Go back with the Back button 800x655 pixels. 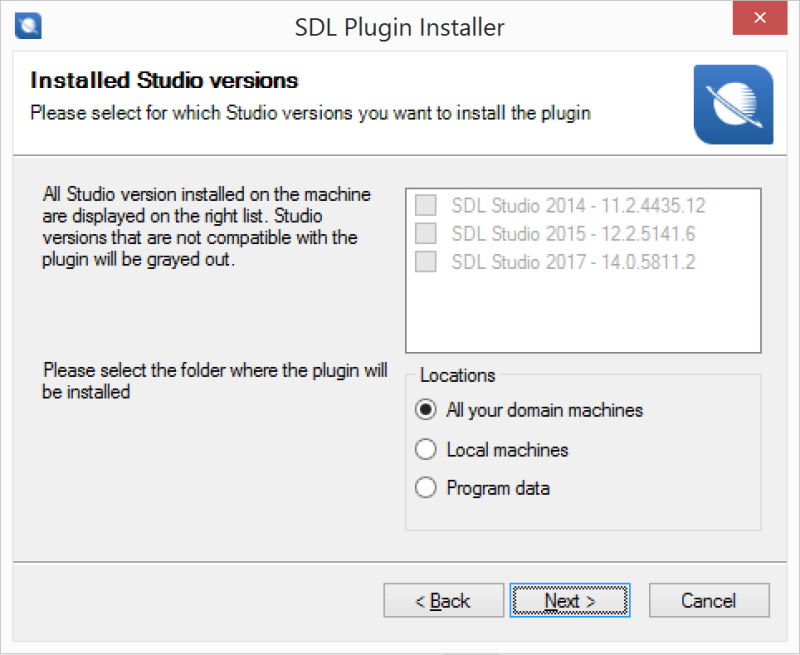[x=443, y=600]
